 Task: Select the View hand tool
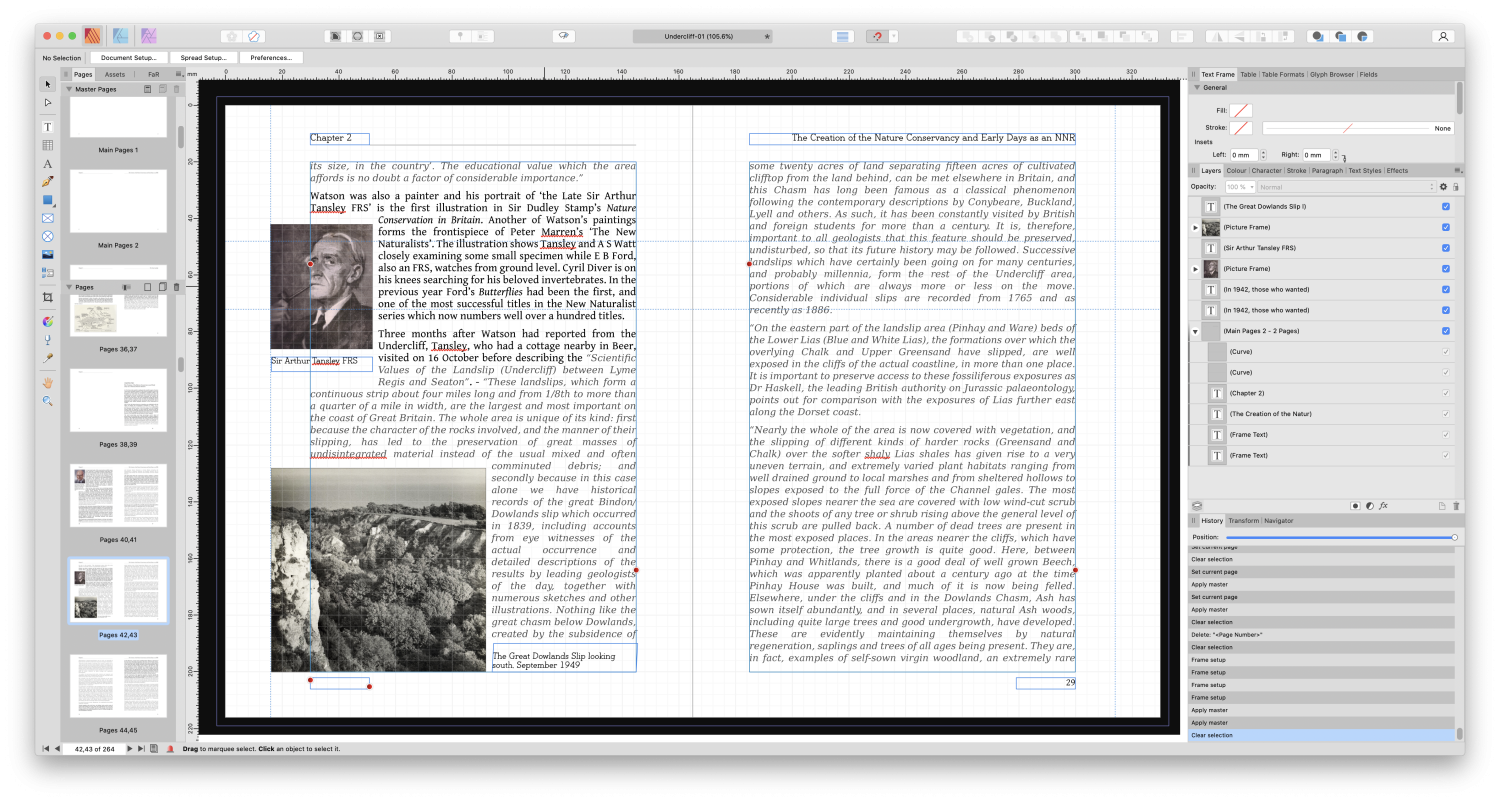pos(47,382)
